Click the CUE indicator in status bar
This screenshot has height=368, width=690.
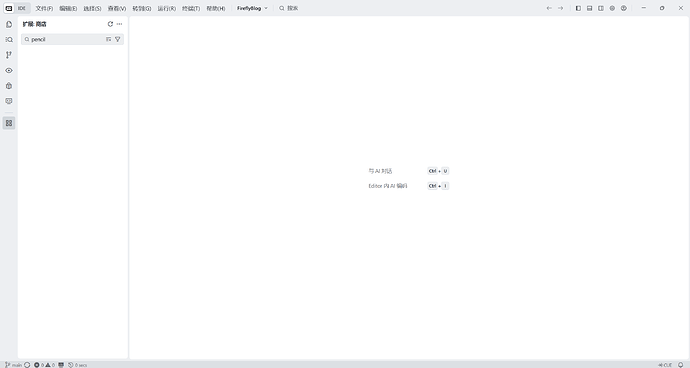665,365
